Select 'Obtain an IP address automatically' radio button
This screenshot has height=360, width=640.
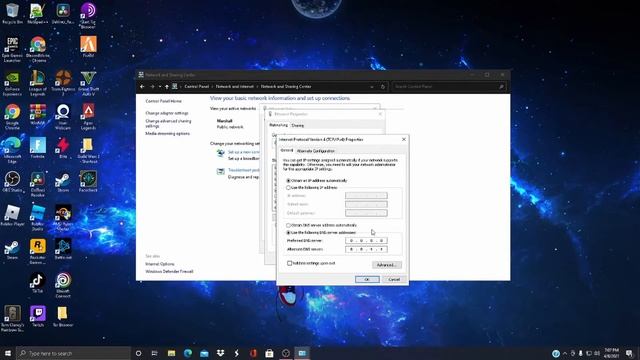[x=288, y=180]
